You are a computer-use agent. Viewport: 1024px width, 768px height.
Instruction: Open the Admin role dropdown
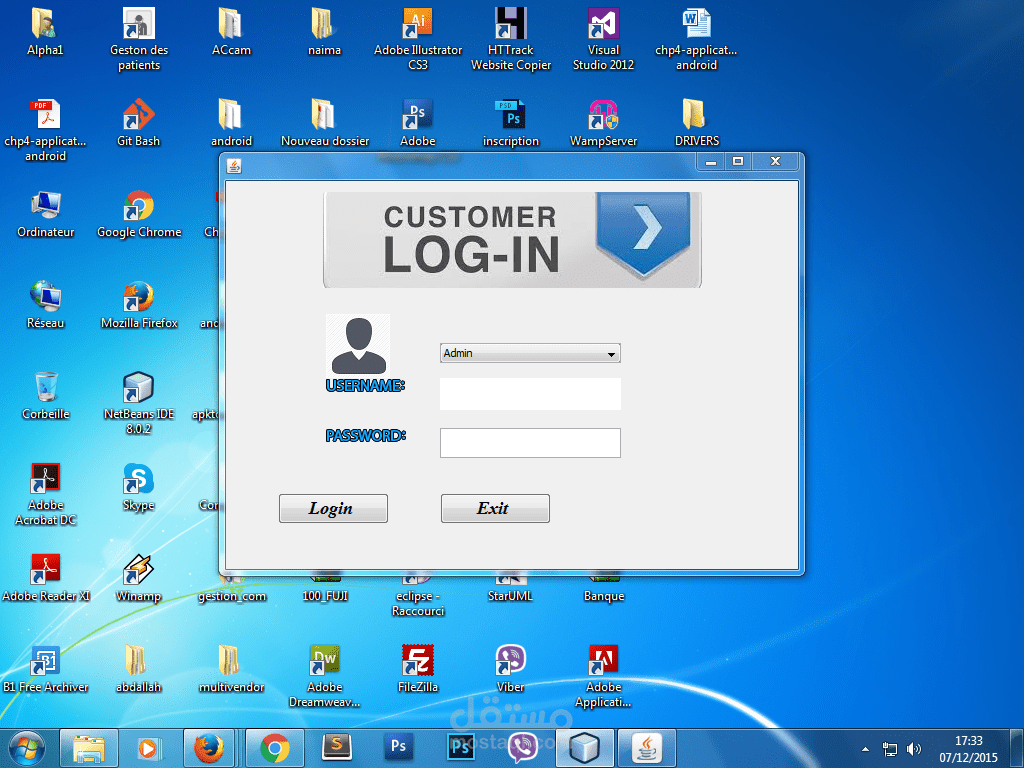530,353
